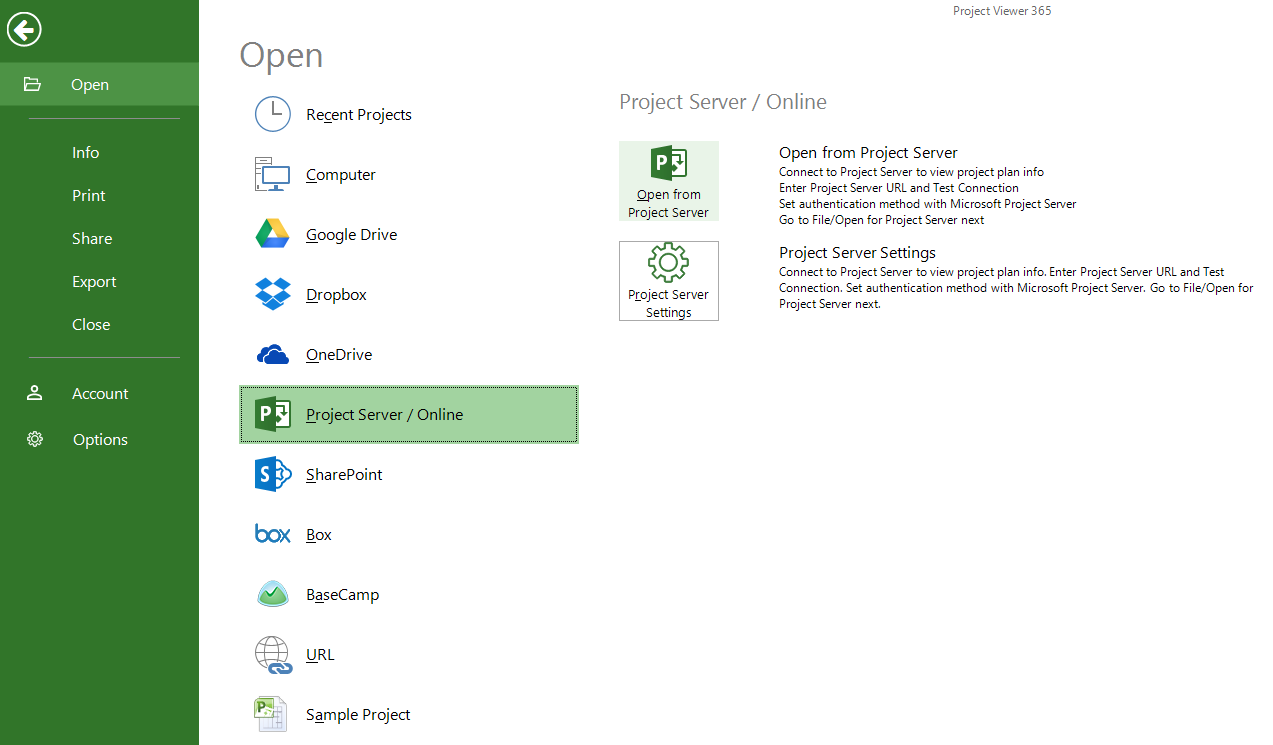
Task: Click the Computer monitor icon
Action: click(272, 174)
